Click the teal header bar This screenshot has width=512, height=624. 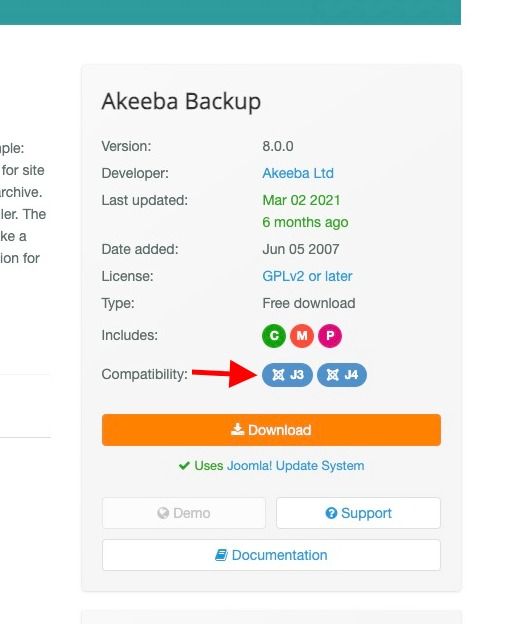pyautogui.click(x=230, y=12)
